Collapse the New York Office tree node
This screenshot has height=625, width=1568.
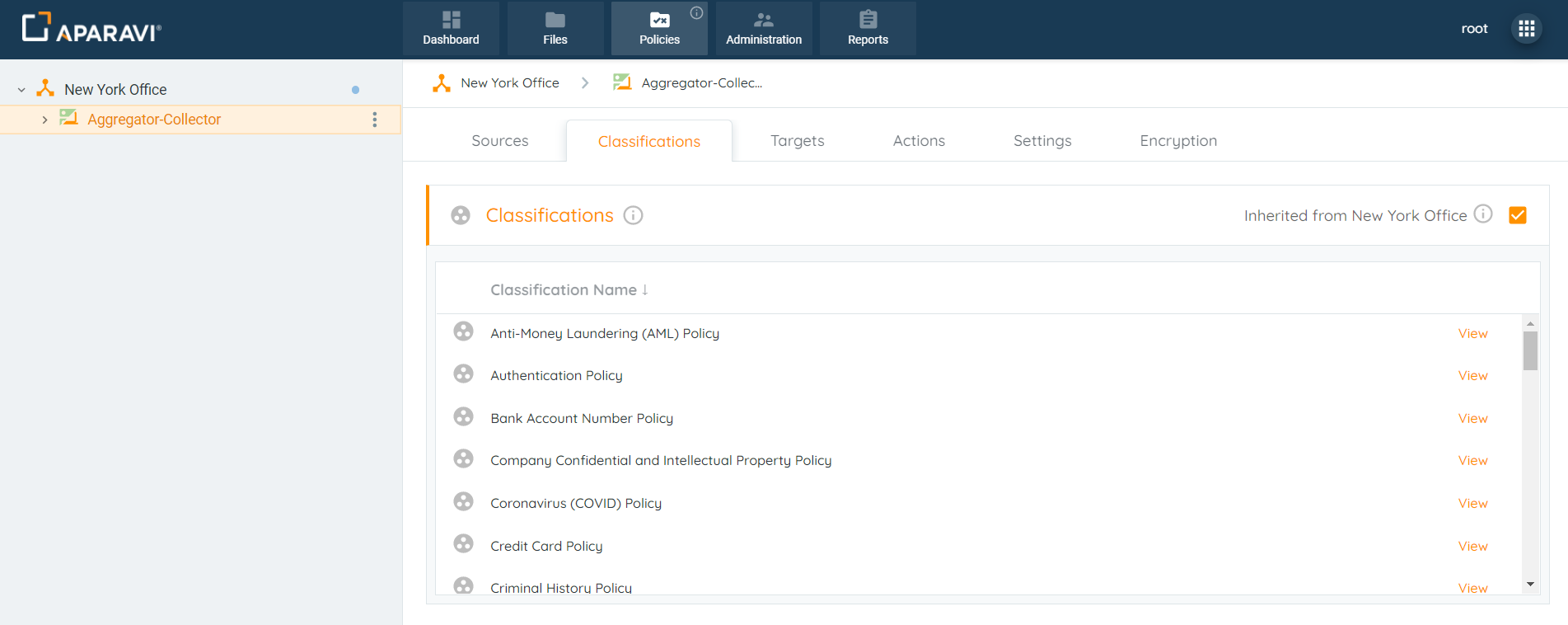click(21, 90)
